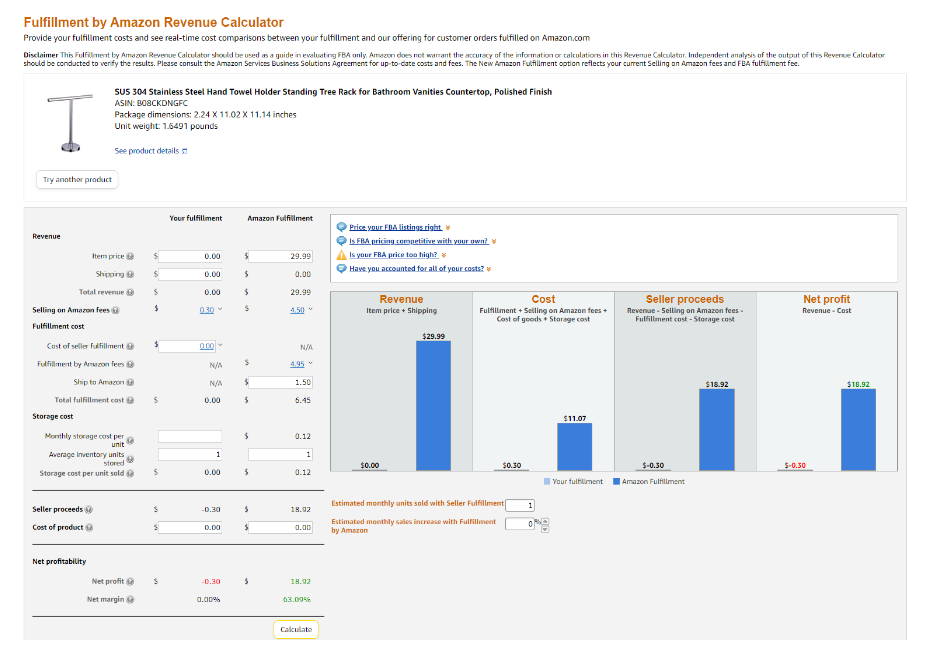Click the Your fulfillment legend color swatch
The width and height of the screenshot is (933, 664).
click(547, 481)
